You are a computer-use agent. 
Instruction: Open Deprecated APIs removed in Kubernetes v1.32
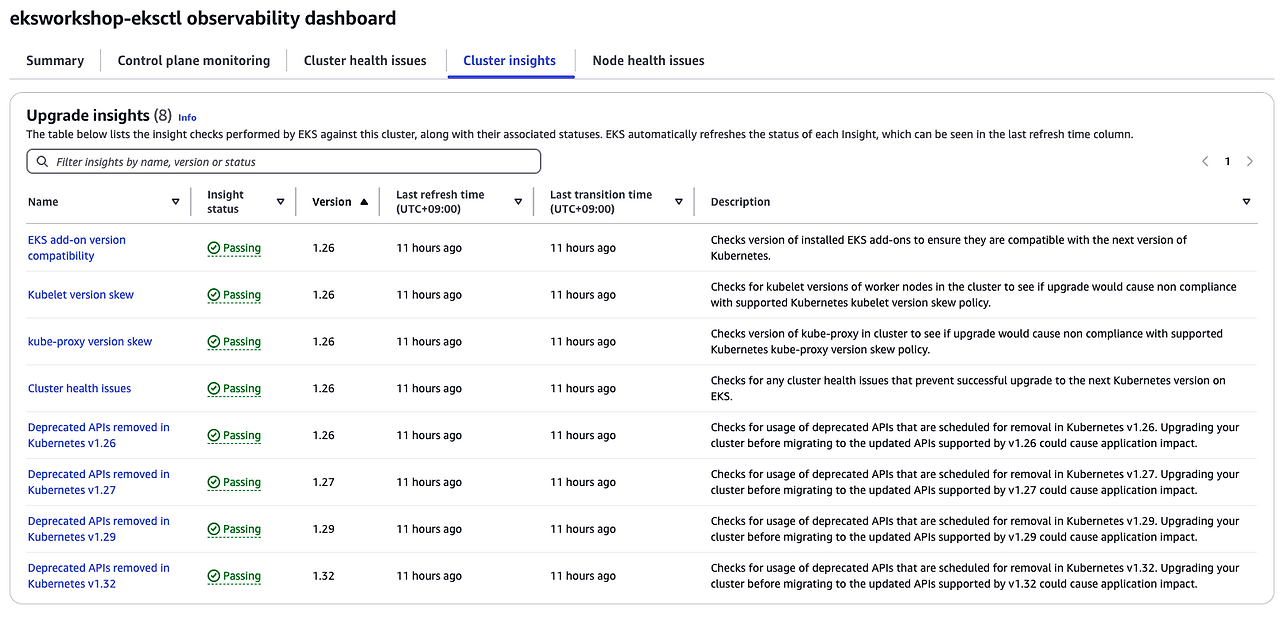pos(99,576)
